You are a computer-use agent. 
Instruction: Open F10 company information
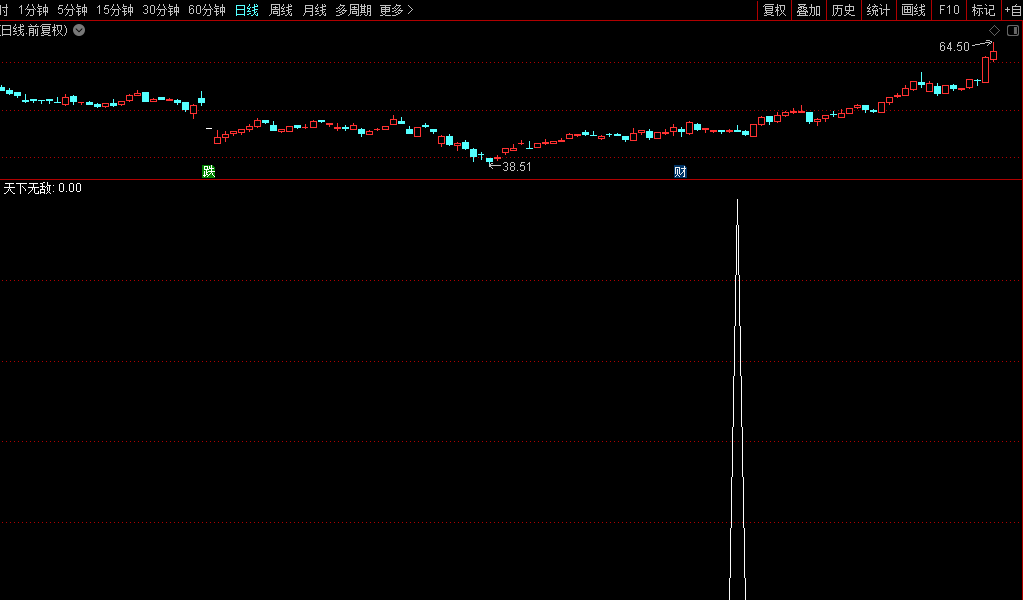point(949,10)
